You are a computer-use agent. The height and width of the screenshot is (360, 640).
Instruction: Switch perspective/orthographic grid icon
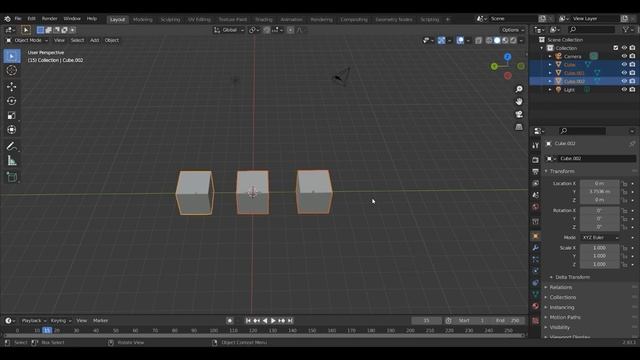[x=519, y=127]
